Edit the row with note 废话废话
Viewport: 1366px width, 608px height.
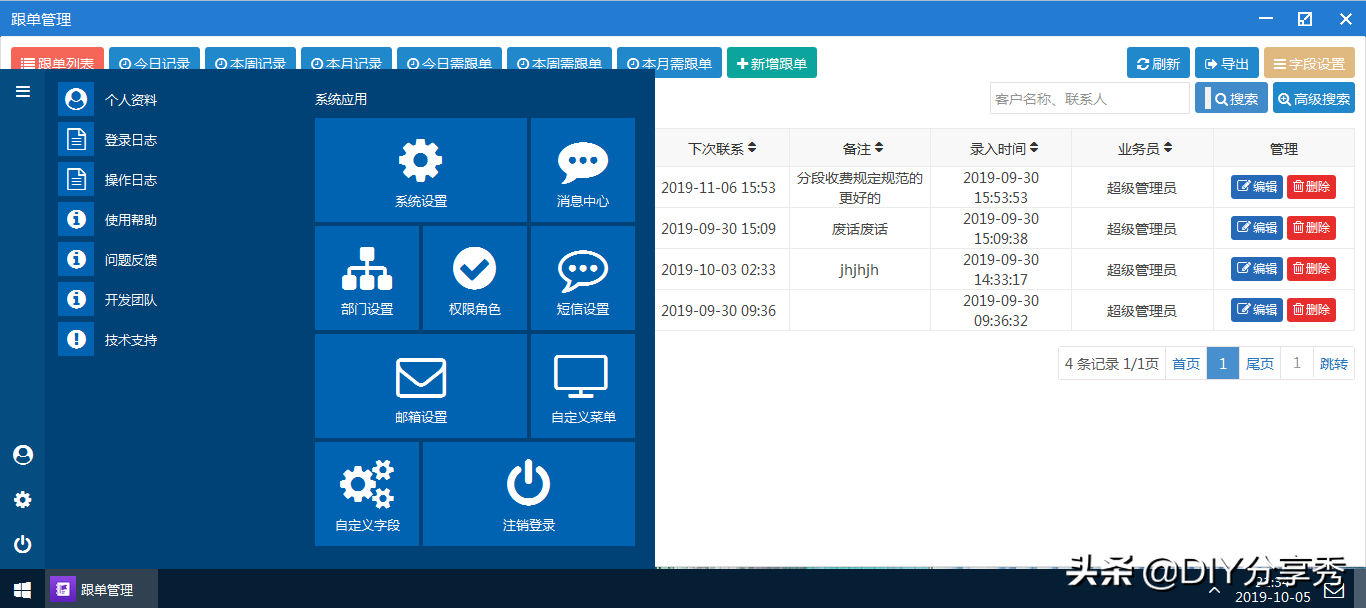tap(1257, 228)
